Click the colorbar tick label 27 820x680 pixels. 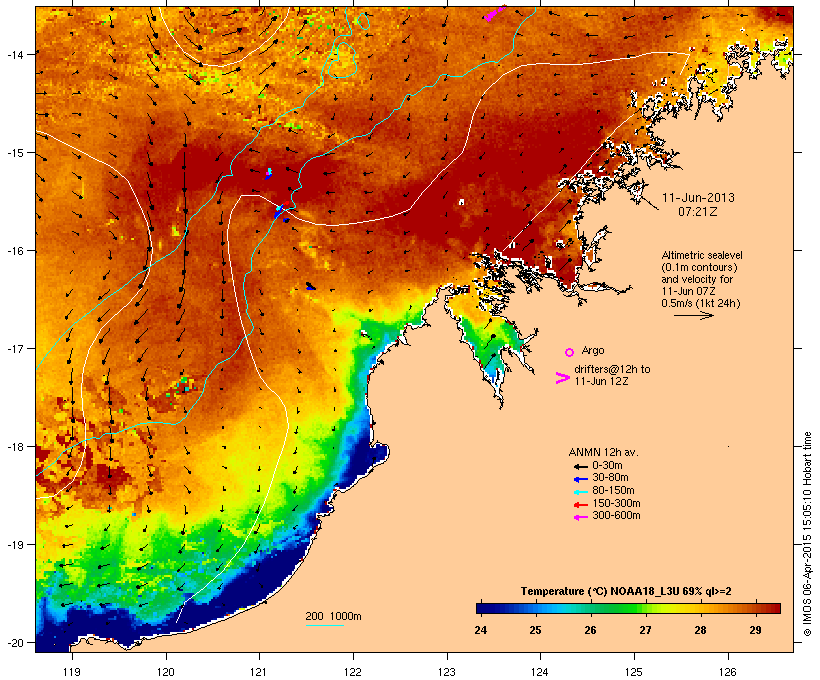pyautogui.click(x=645, y=630)
